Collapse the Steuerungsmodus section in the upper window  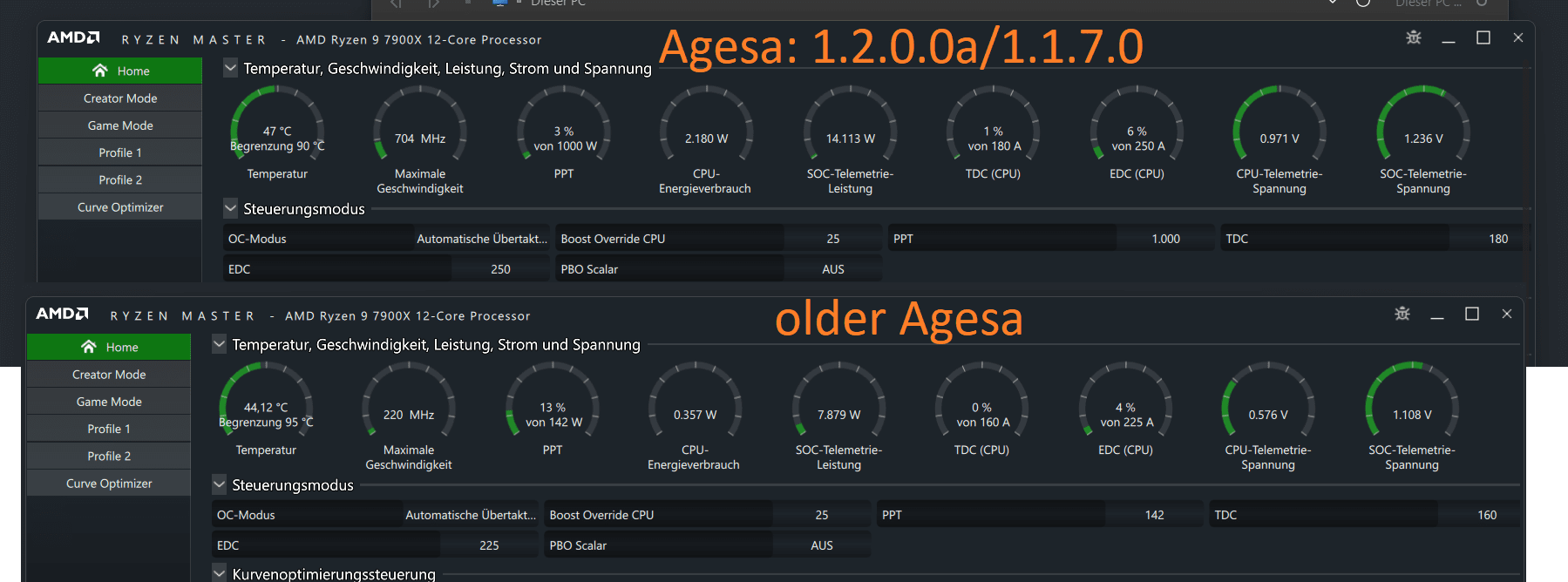tap(231, 208)
